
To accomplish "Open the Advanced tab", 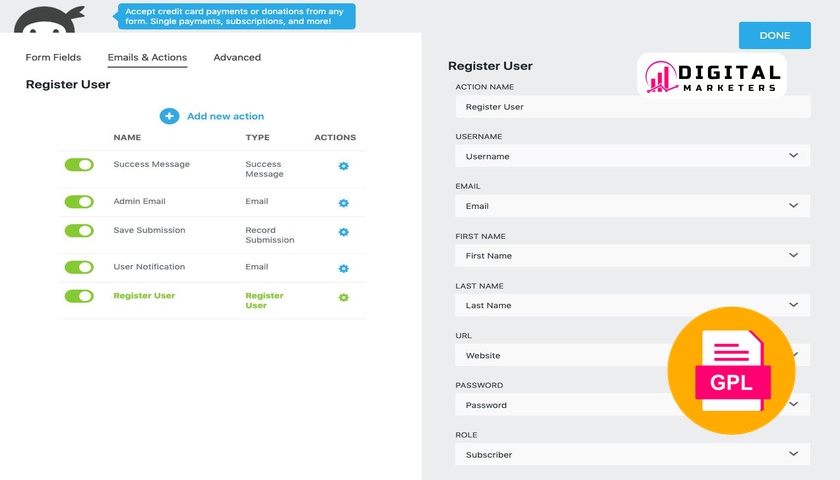I will 237,57.
